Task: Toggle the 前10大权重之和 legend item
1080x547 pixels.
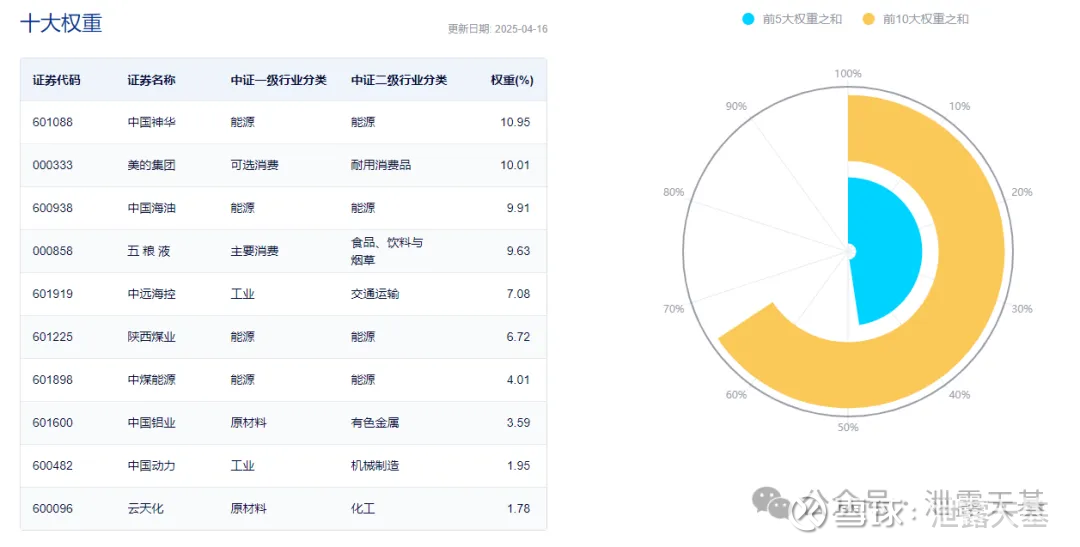Action: coord(916,19)
